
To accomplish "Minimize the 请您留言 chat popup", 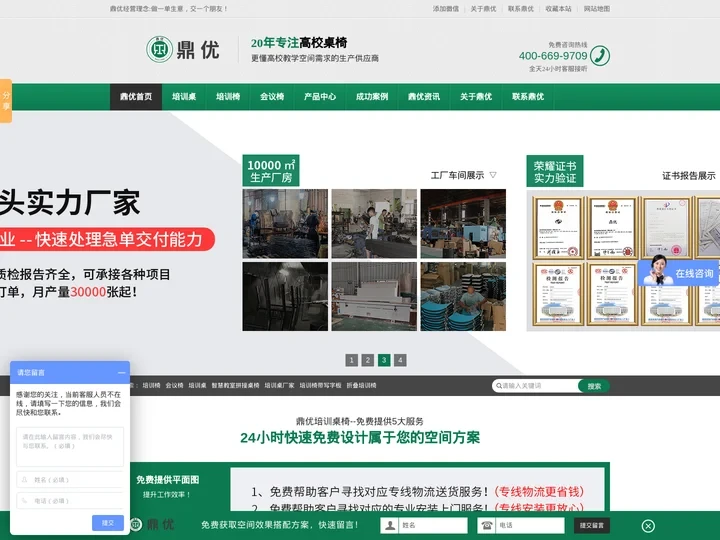I will [121, 372].
